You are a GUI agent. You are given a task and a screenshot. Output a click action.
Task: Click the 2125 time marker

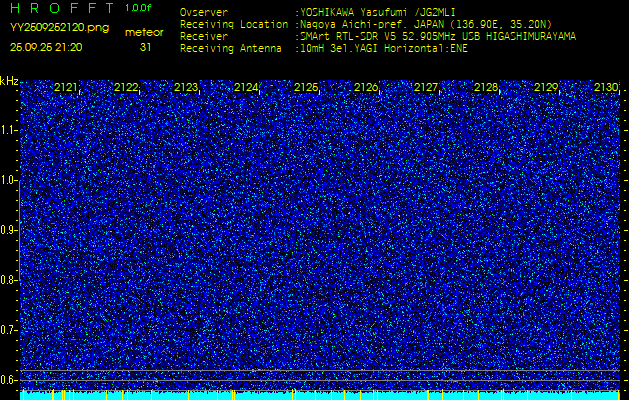tap(306, 87)
